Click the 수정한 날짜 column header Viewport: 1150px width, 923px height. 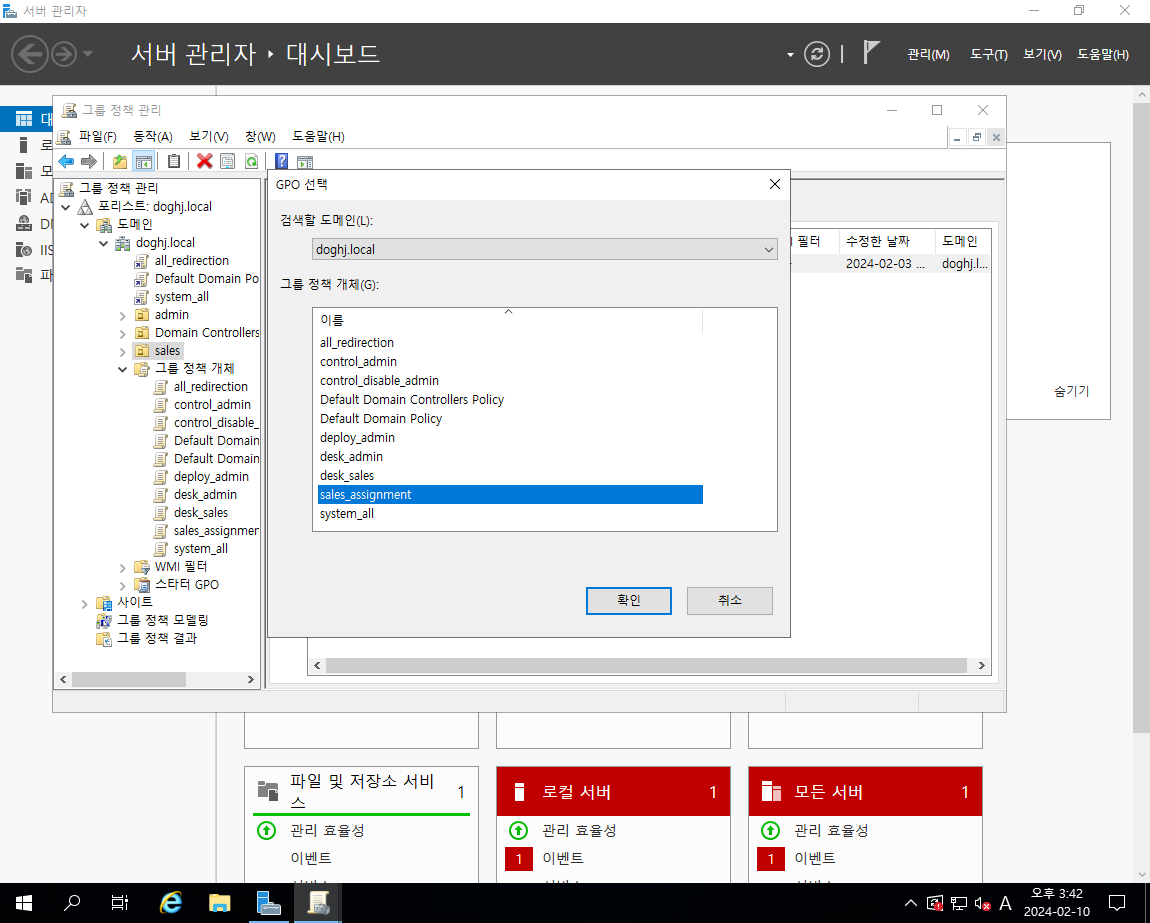(885, 241)
